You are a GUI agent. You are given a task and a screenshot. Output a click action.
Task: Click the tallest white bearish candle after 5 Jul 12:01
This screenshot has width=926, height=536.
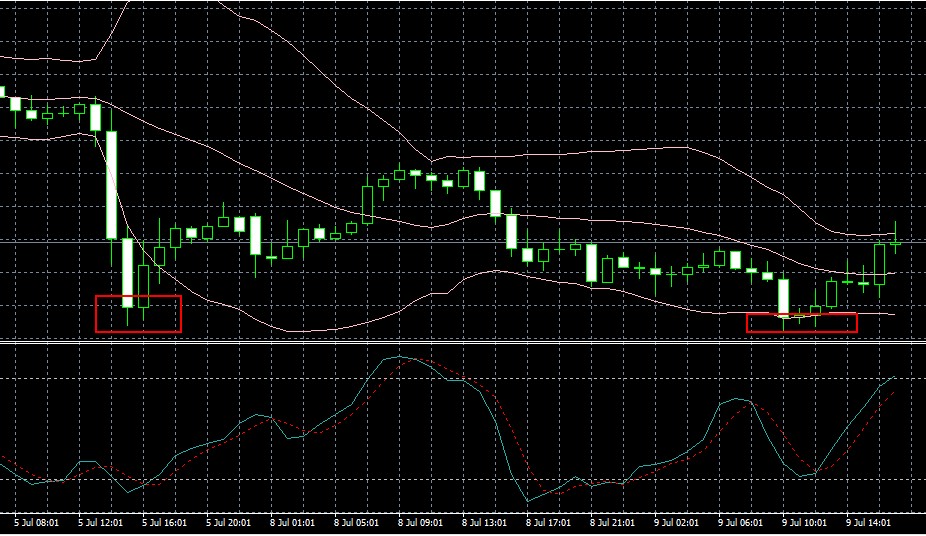click(111, 185)
